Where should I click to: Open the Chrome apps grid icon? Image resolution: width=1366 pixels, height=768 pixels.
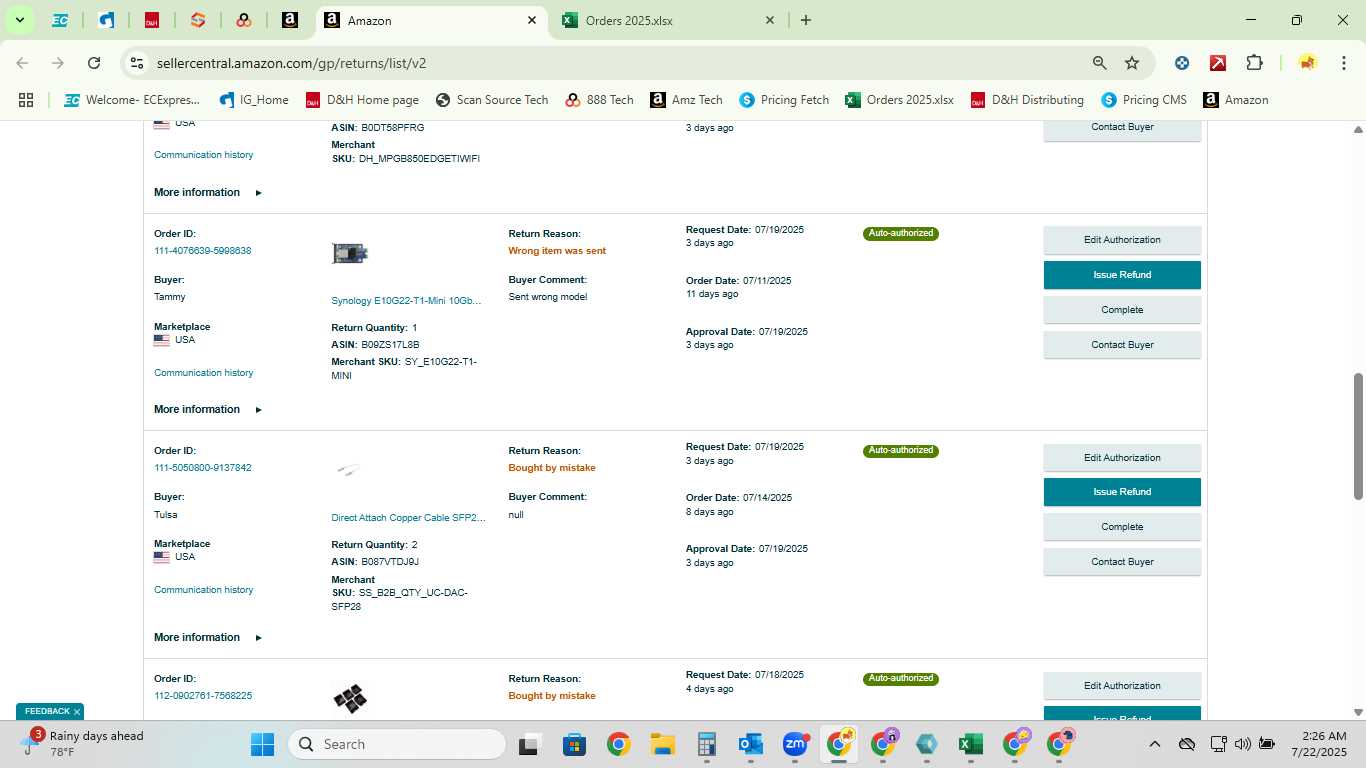pos(26,100)
